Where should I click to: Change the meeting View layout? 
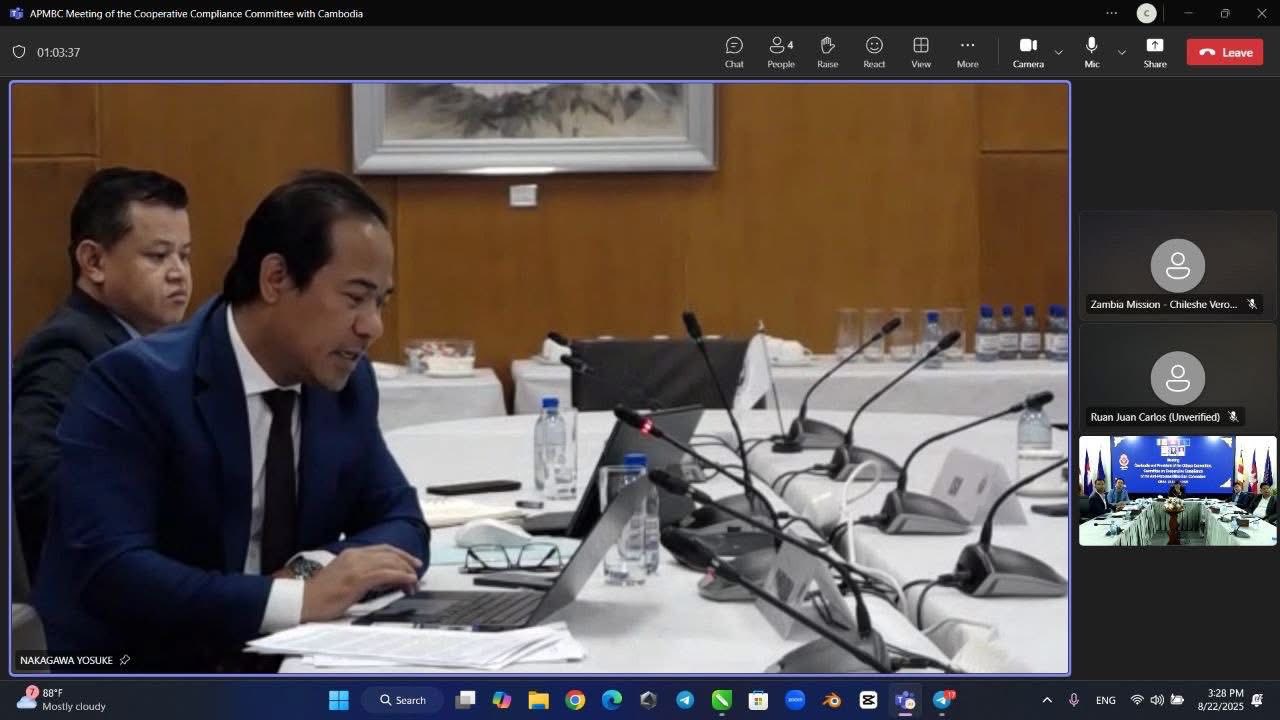[x=921, y=52]
